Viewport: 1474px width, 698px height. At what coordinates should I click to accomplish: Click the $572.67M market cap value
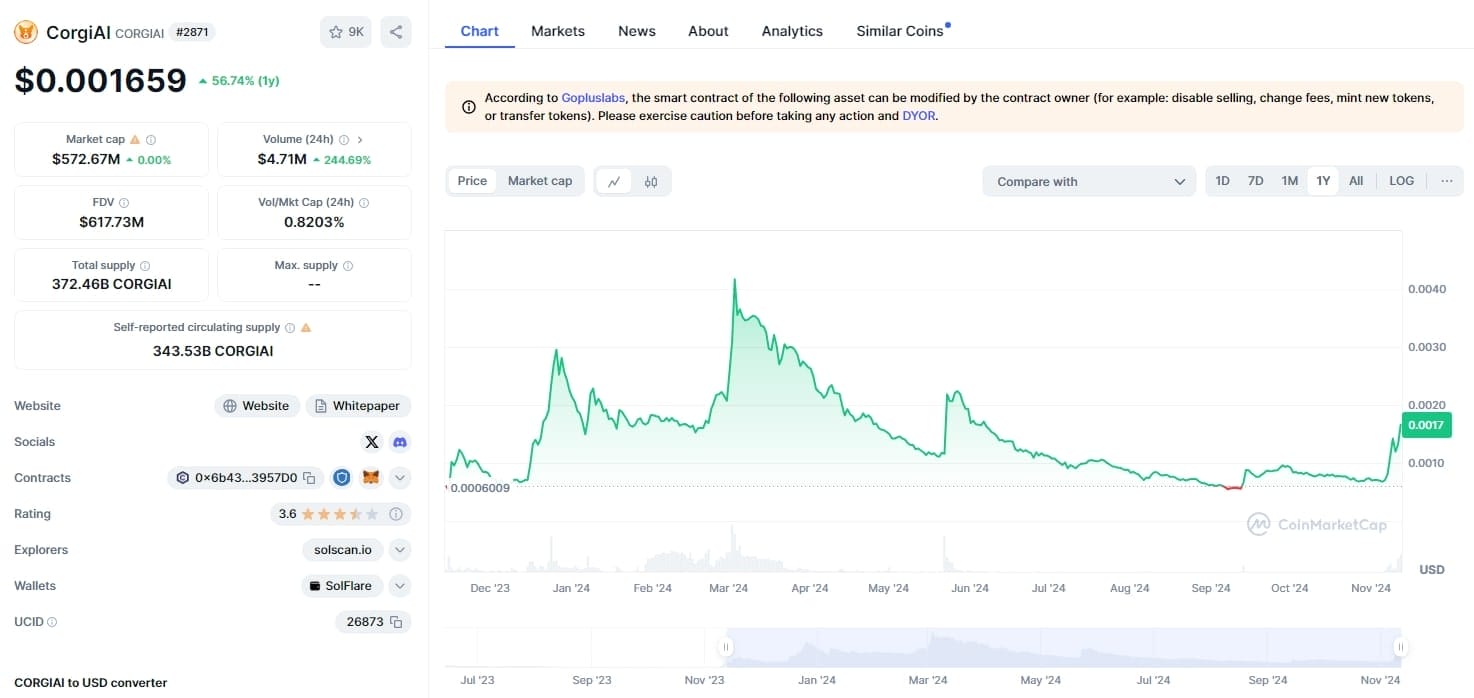(x=86, y=159)
